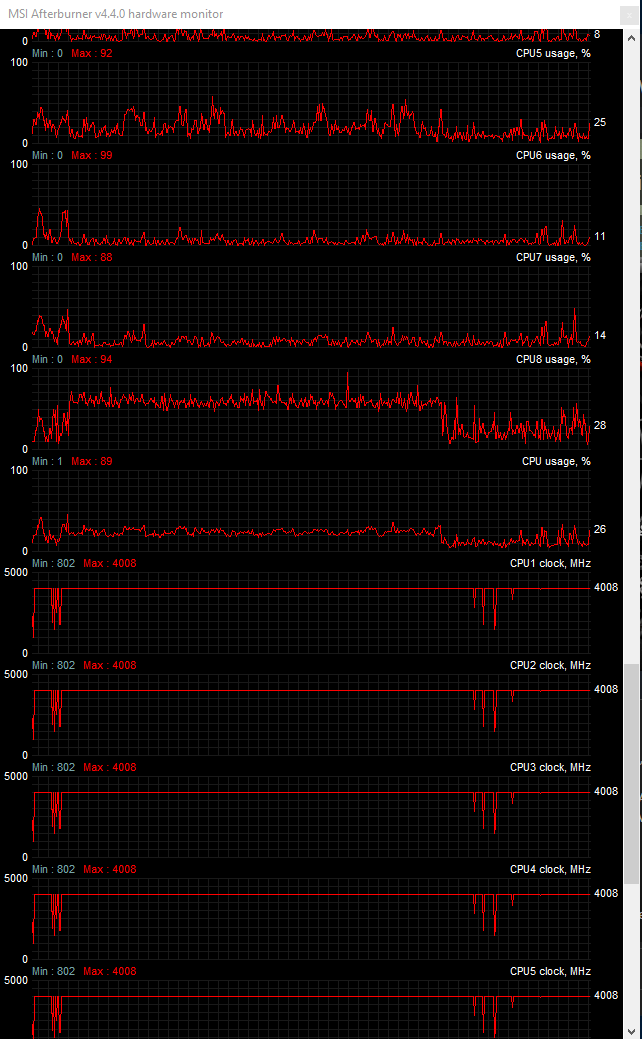Click the 'Min : 1' reading
Viewport: 642px width, 1039px height.
point(48,462)
